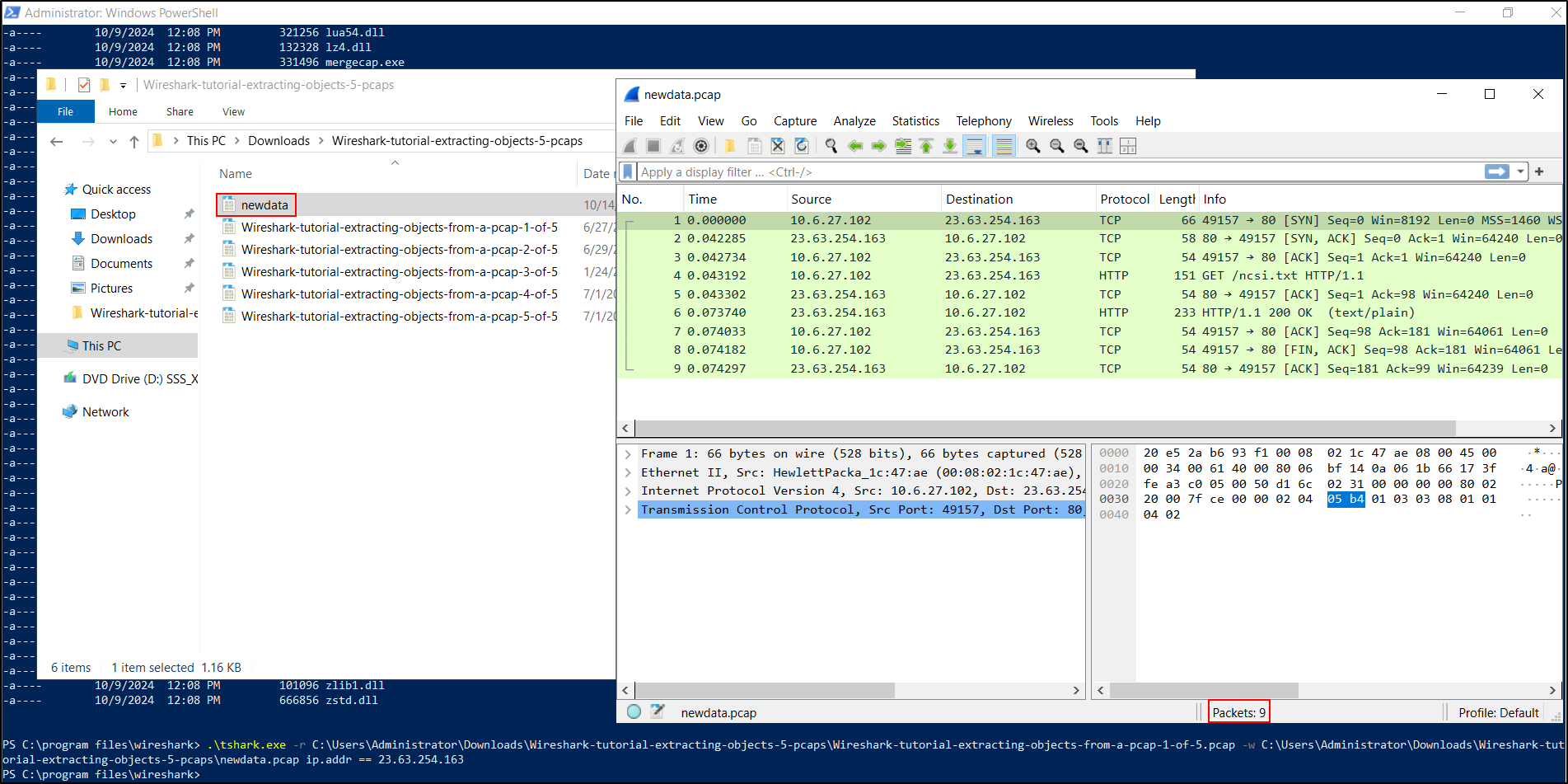Click the display filter bookmark icon
This screenshot has width=1568, height=784.
coord(628,171)
